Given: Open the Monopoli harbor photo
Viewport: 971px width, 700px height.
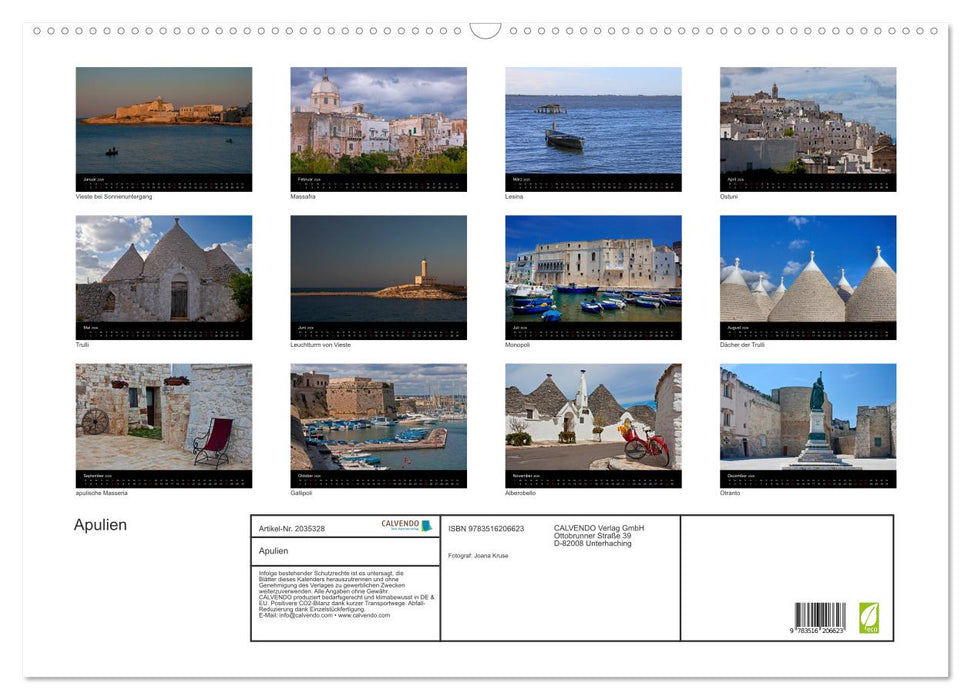Looking at the screenshot, I should coord(593,269).
